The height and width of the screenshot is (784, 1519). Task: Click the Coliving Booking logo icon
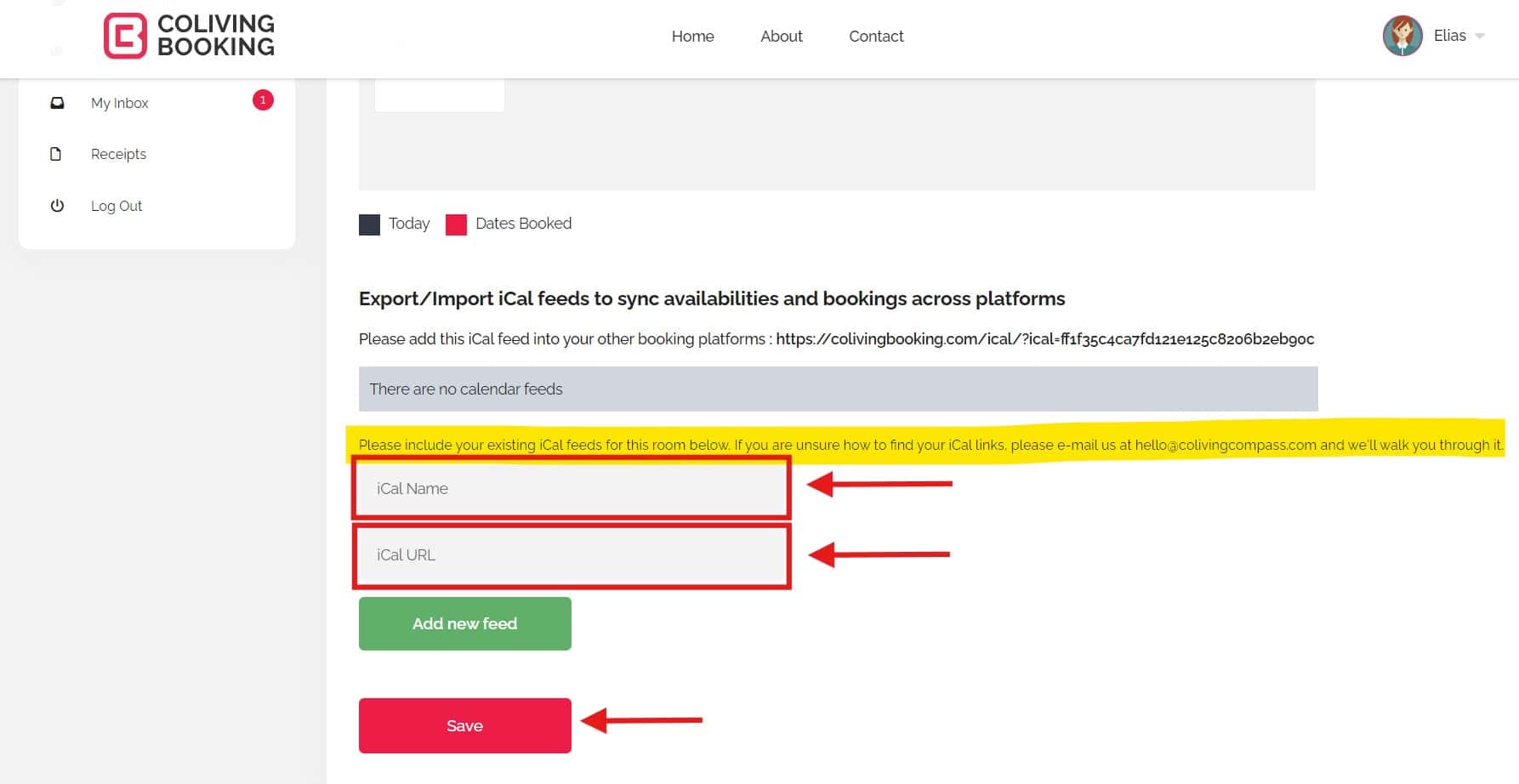coord(125,36)
